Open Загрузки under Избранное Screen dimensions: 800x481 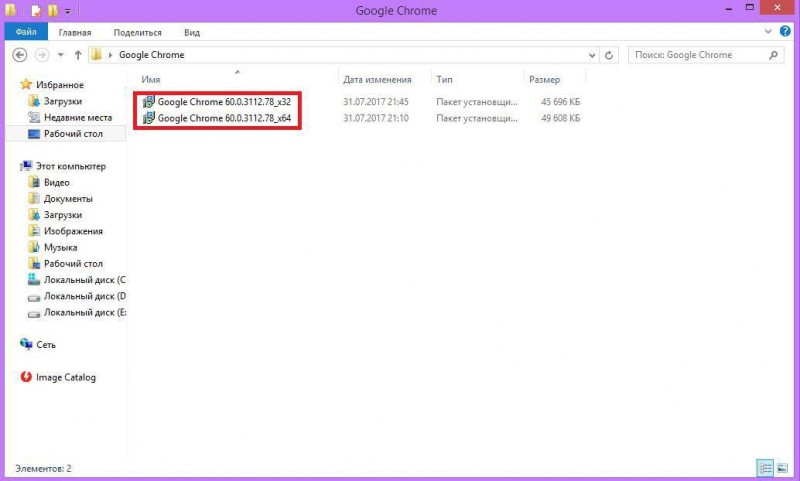click(63, 101)
